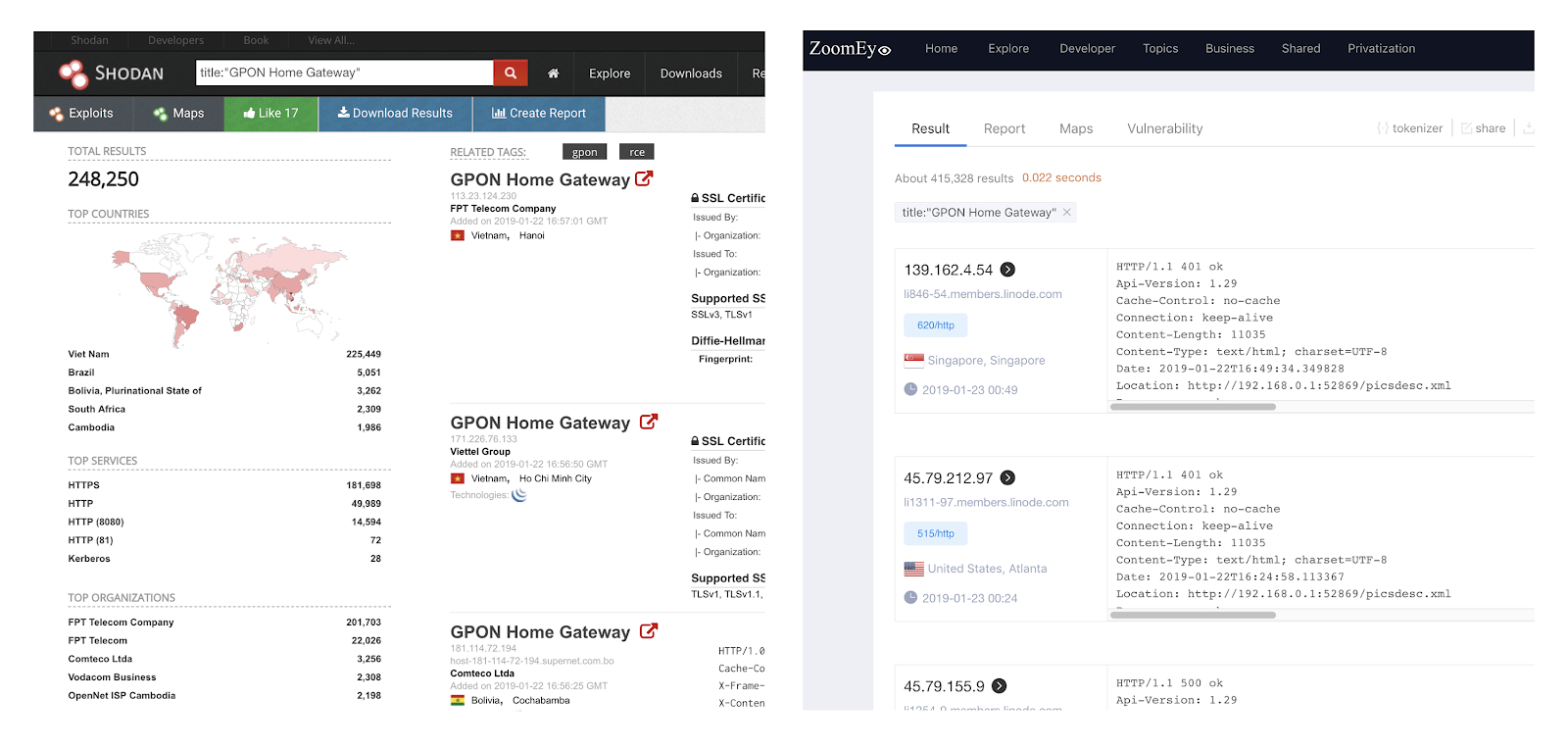Click the Singapore flag icon in ZoomEye
1568x749 pixels.
click(x=913, y=360)
